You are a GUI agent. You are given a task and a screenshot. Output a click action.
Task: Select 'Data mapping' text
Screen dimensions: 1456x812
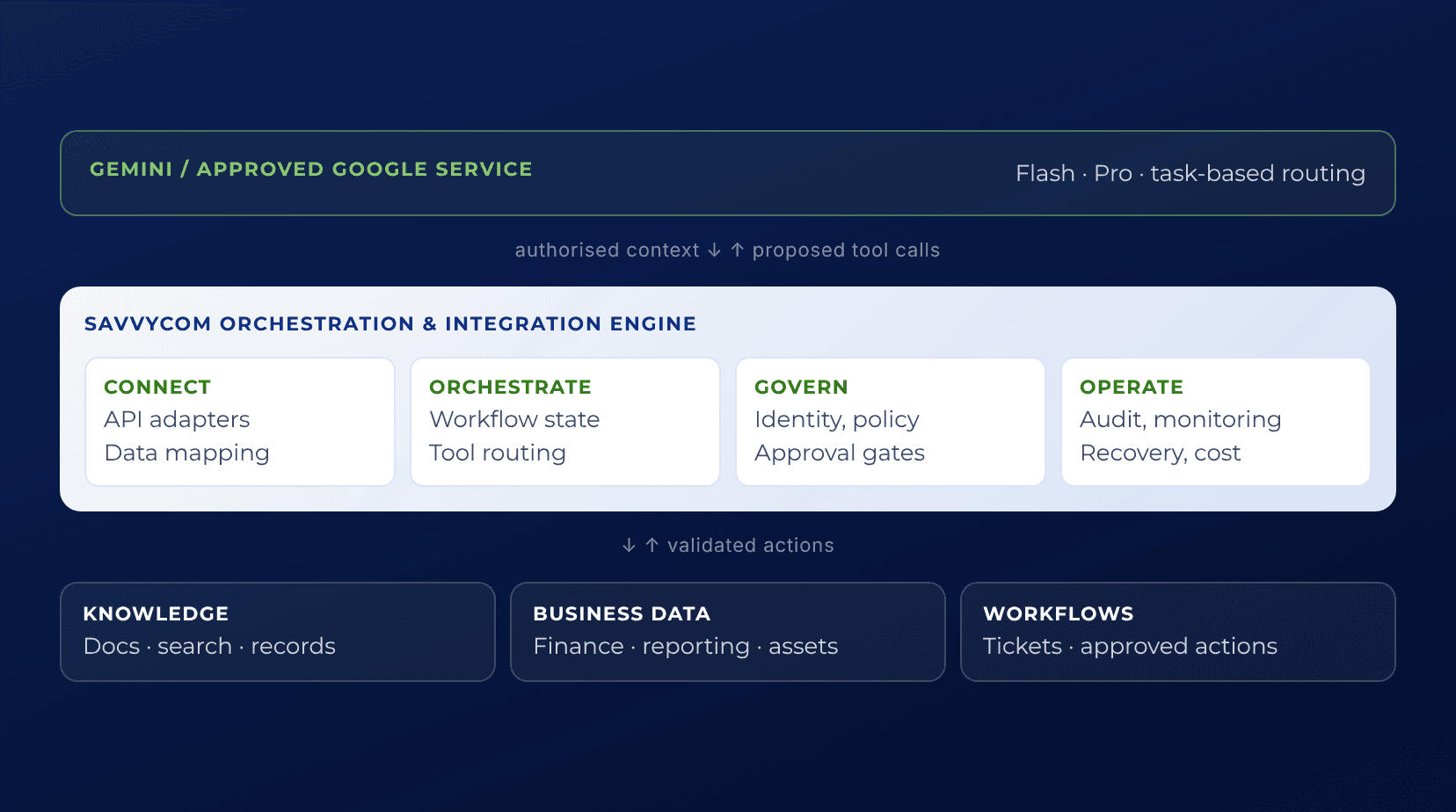[x=186, y=453]
